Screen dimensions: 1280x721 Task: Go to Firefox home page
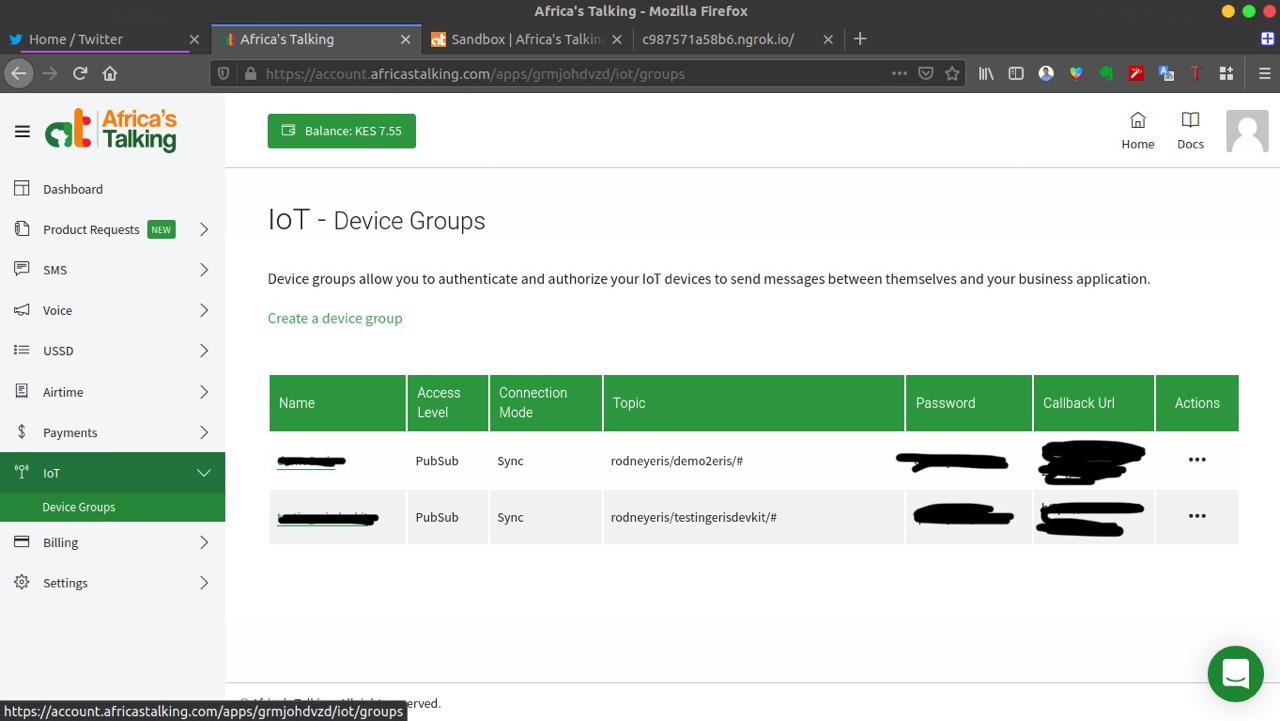tap(110, 73)
